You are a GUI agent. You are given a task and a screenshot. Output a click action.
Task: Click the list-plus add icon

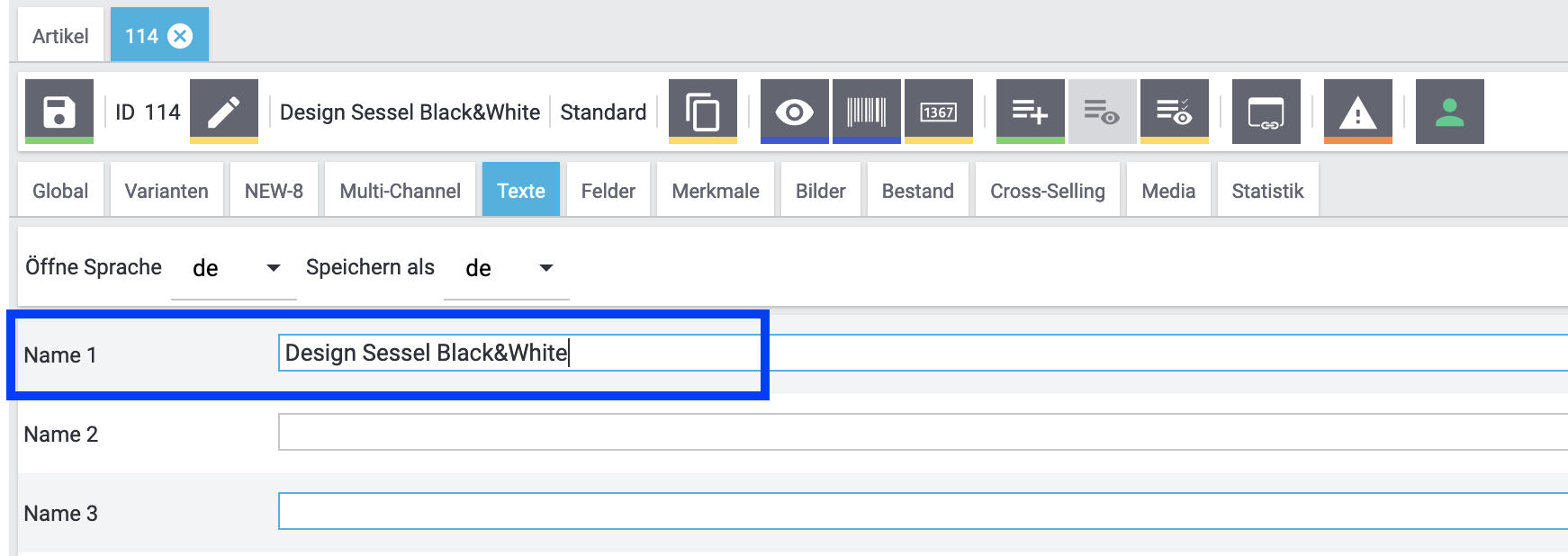[1031, 112]
